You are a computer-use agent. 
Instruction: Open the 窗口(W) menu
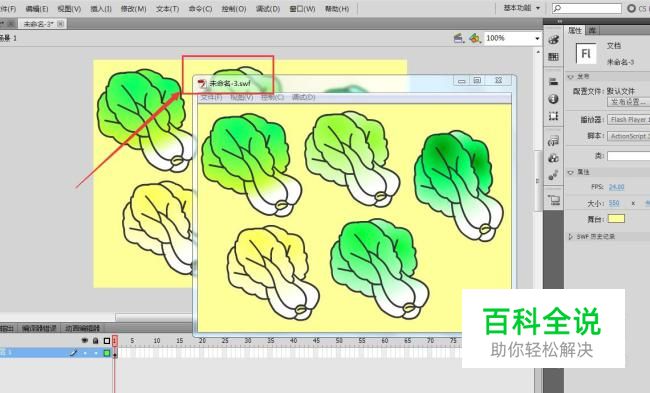(x=302, y=9)
